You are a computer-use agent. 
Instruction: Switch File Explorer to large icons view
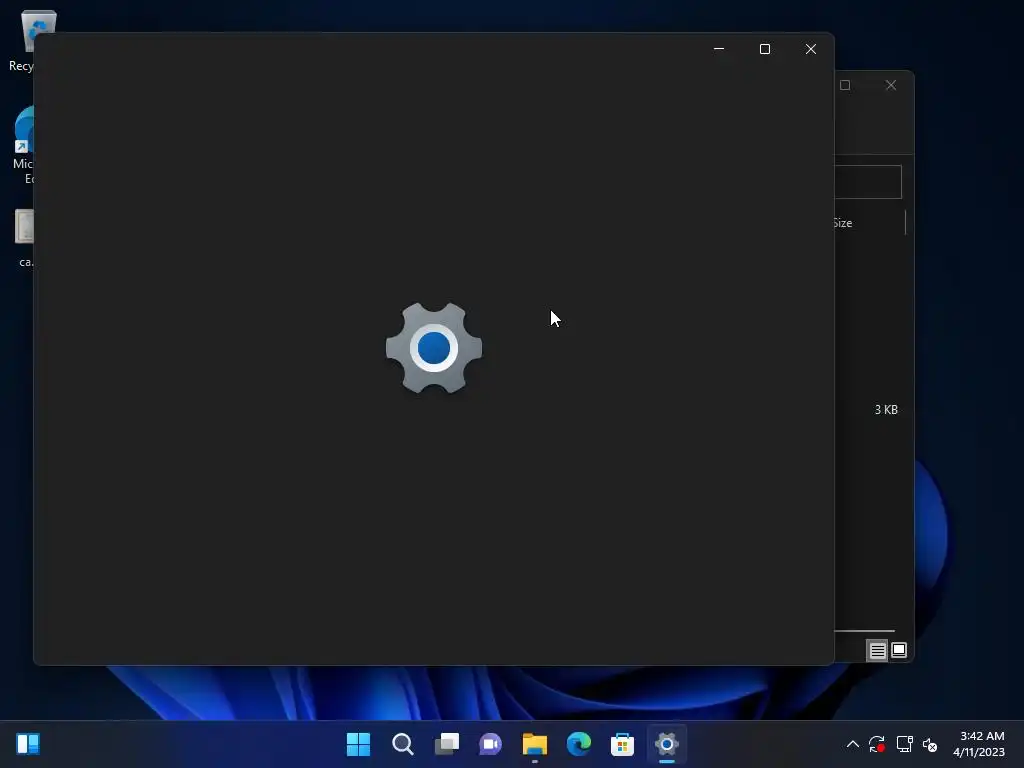pos(899,650)
